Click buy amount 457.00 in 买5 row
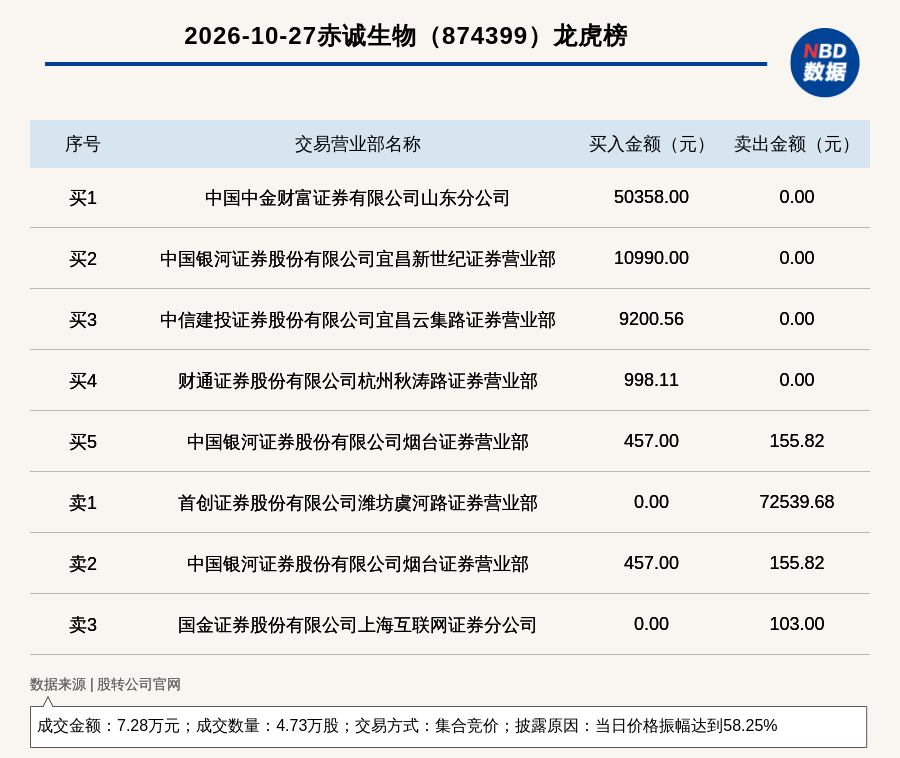Screen dimensions: 900x758 pyautogui.click(x=651, y=441)
